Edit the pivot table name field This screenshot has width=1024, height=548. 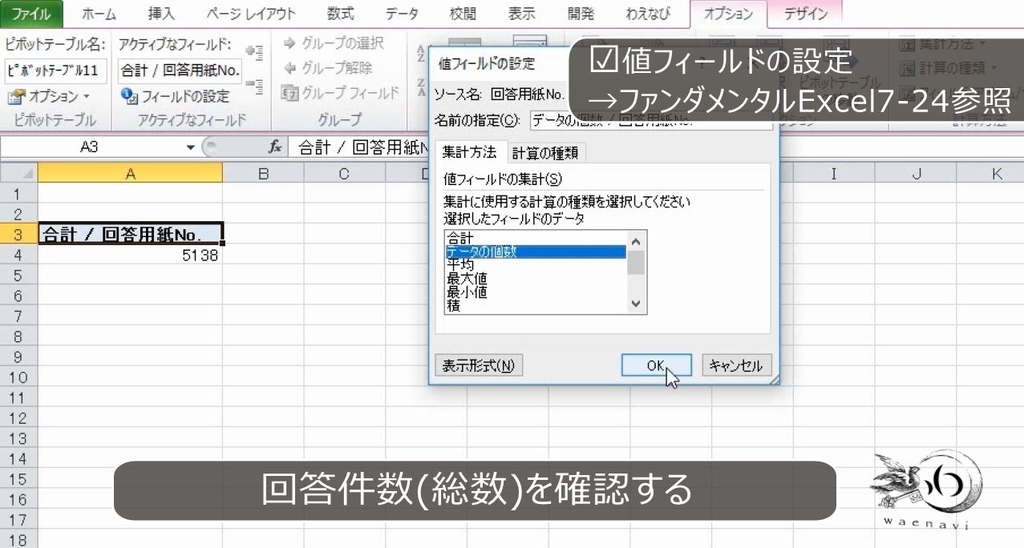click(x=55, y=71)
